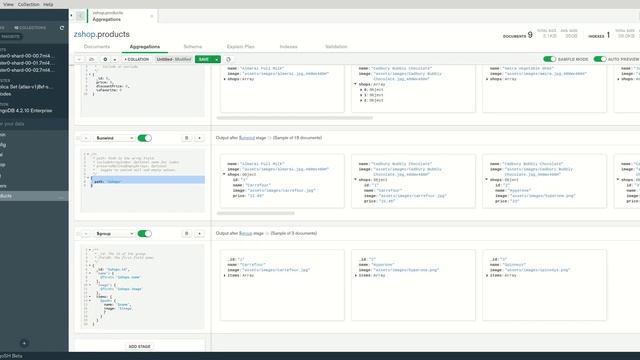640x360 pixels.
Task: Click the info icon beside $unwind output
Action: [x=269, y=138]
